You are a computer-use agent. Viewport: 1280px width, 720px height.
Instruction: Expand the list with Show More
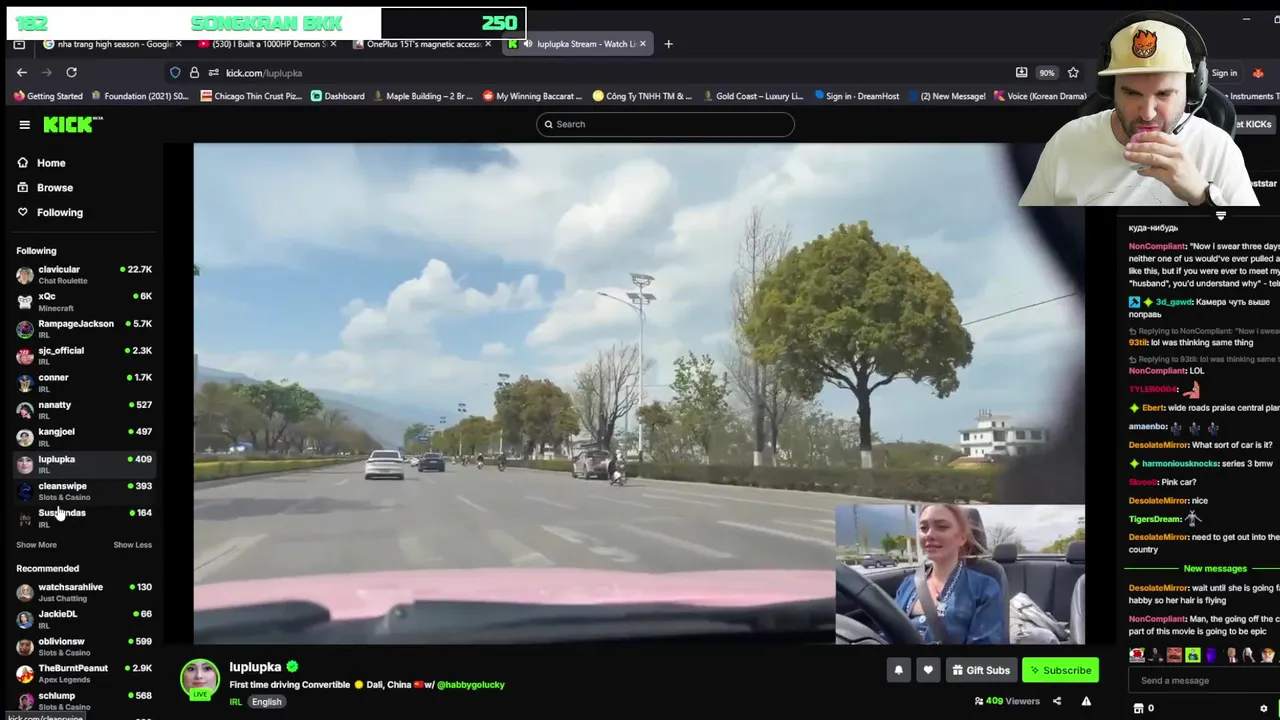click(x=36, y=545)
